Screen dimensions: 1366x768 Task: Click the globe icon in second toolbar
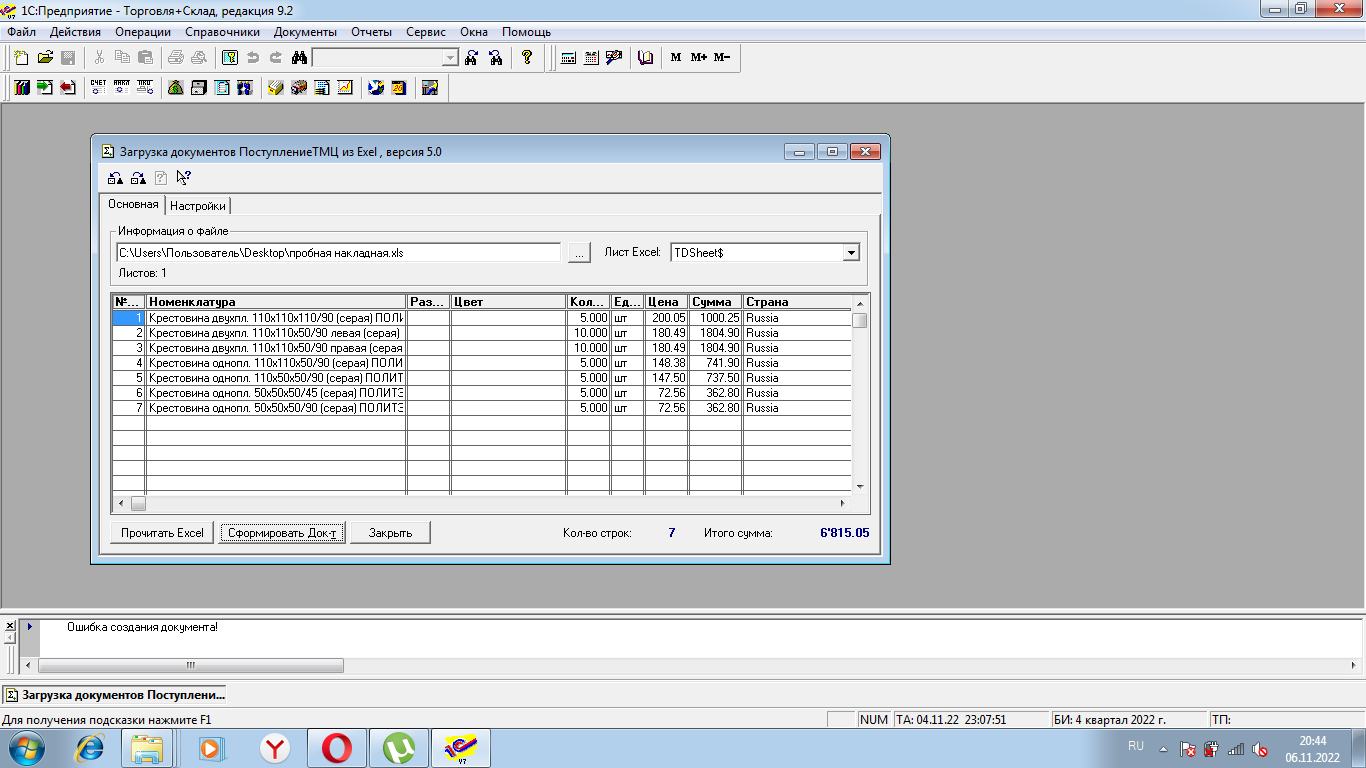(376, 88)
